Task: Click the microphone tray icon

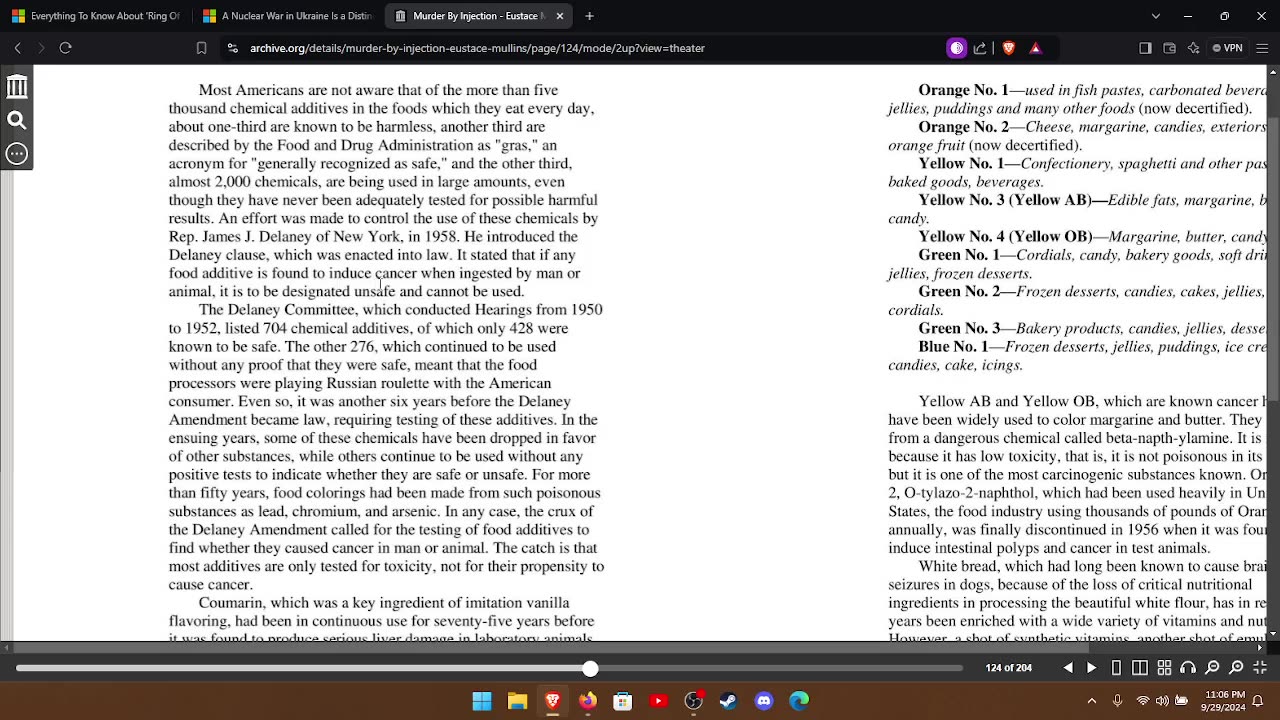Action: (x=1117, y=701)
